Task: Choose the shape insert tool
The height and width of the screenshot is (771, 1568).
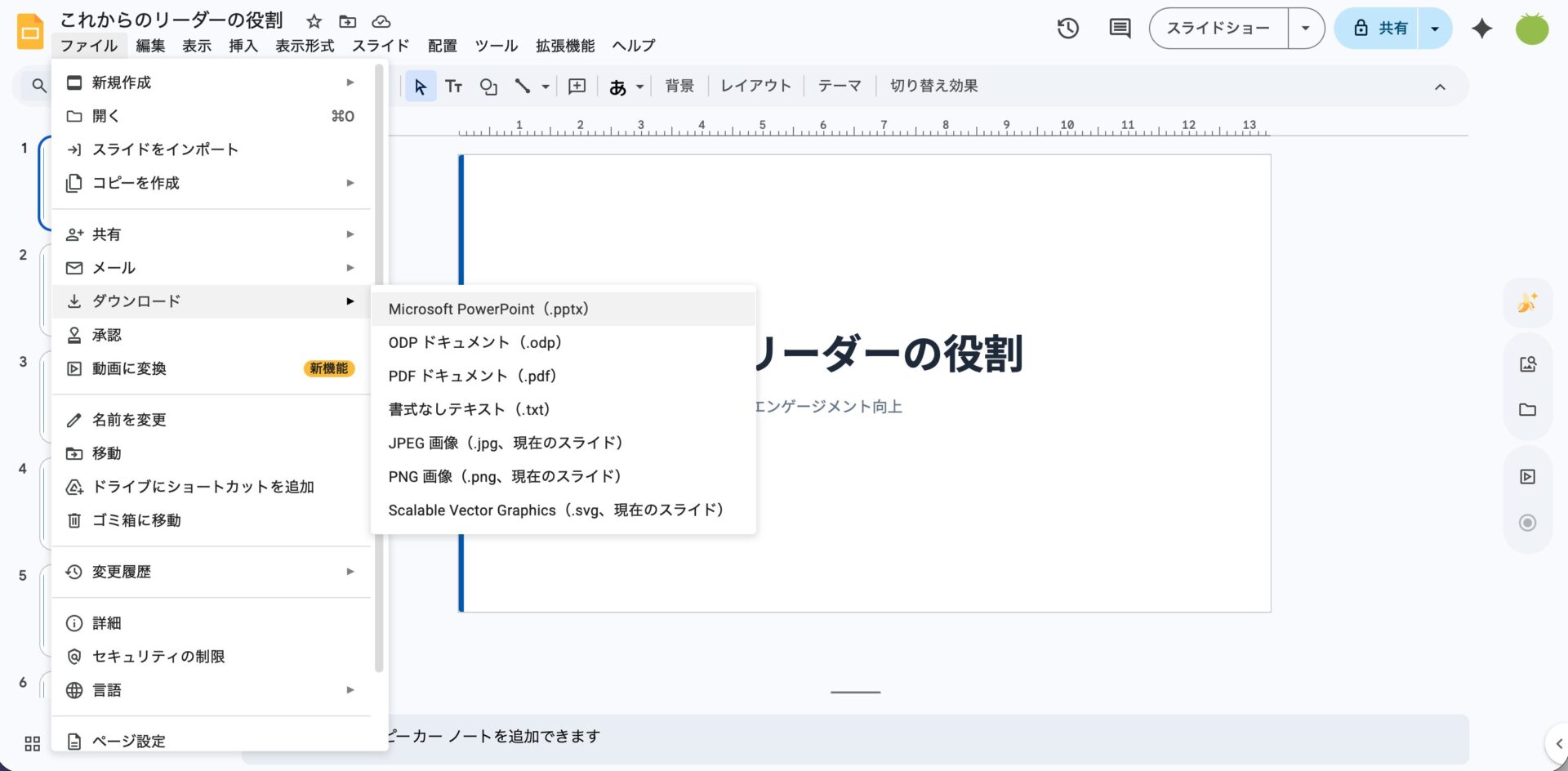Action: point(488,87)
